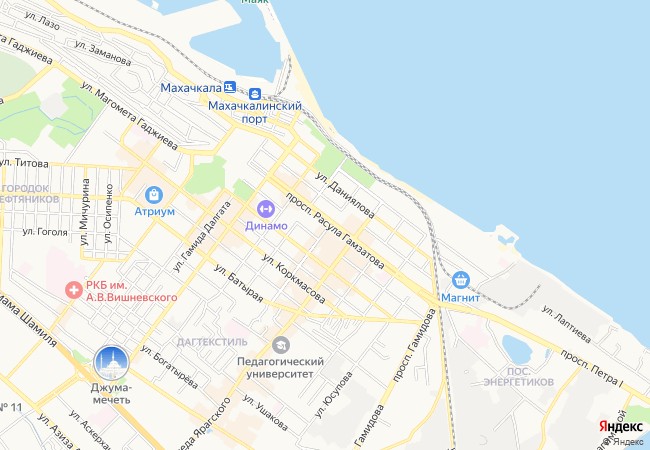
Task: Select the Магнит shopping basket icon
Action: (460, 281)
